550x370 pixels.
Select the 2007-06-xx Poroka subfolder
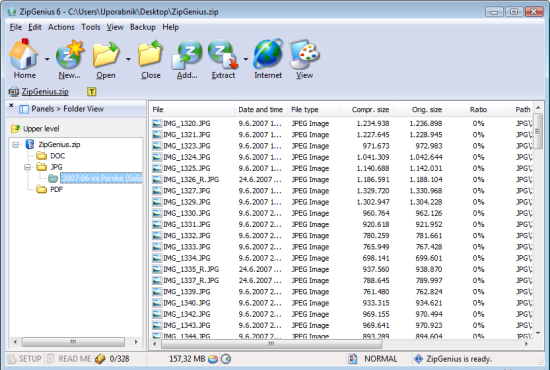[x=102, y=178]
